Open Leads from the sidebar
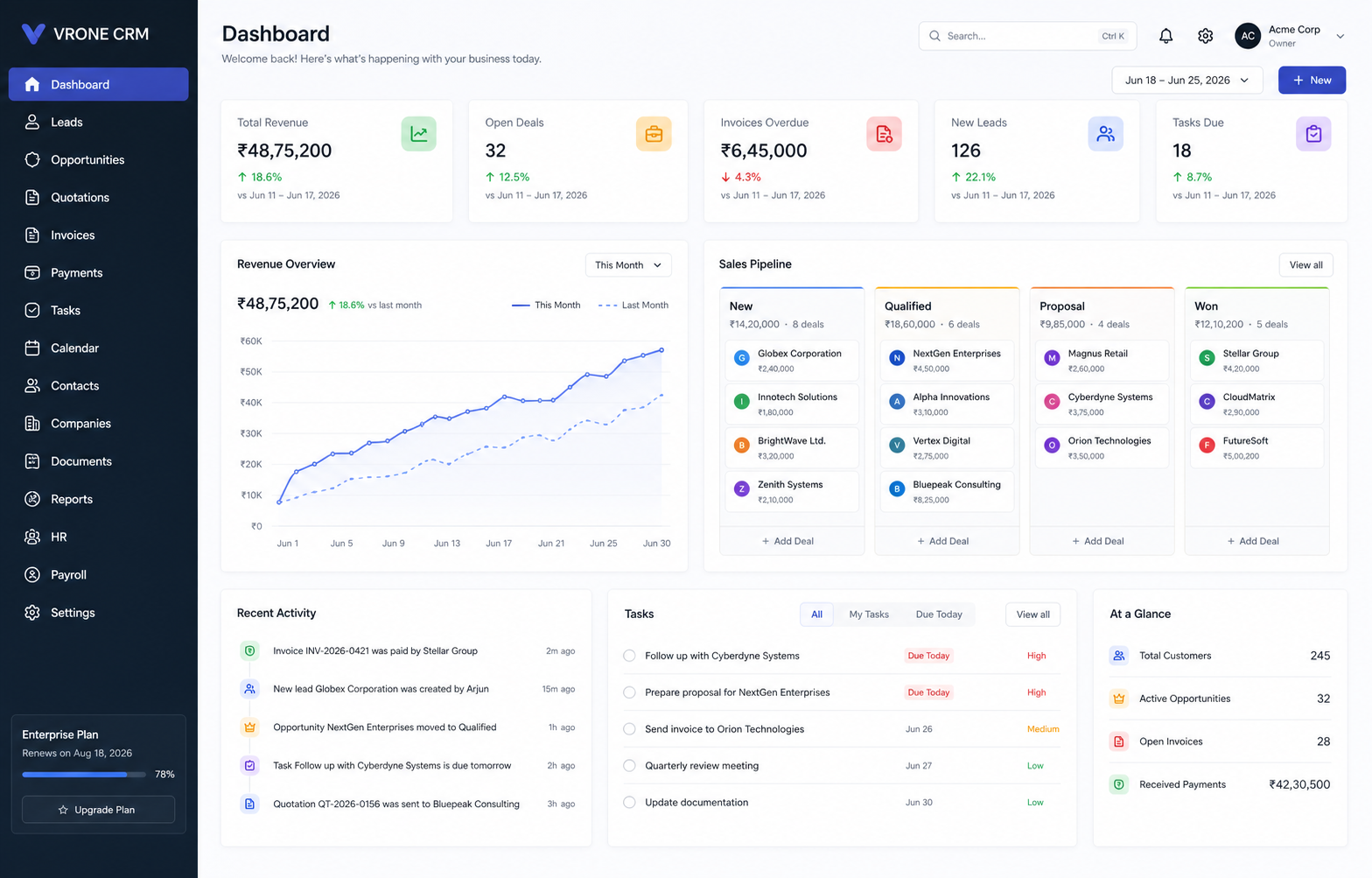This screenshot has width=1372, height=878. tap(98, 123)
